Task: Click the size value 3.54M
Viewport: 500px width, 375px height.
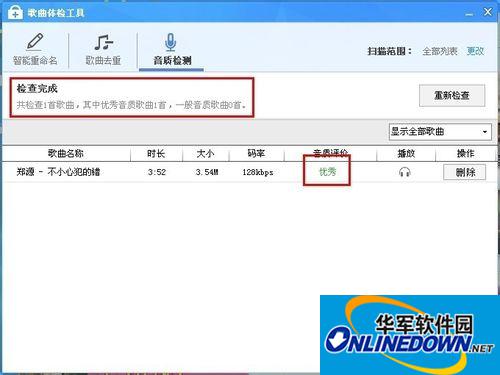Action: (x=207, y=172)
